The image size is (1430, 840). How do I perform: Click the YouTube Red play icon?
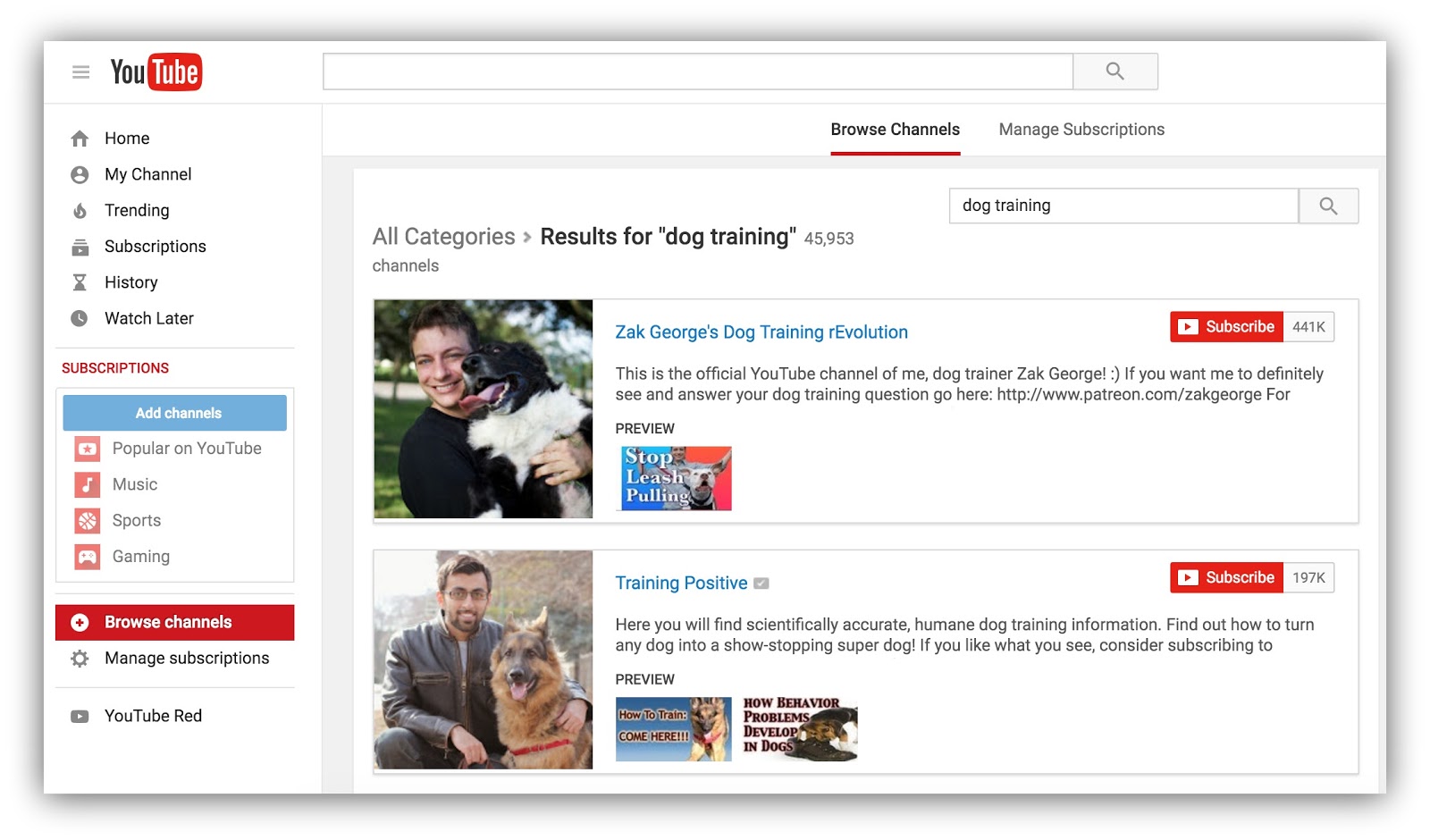(80, 717)
